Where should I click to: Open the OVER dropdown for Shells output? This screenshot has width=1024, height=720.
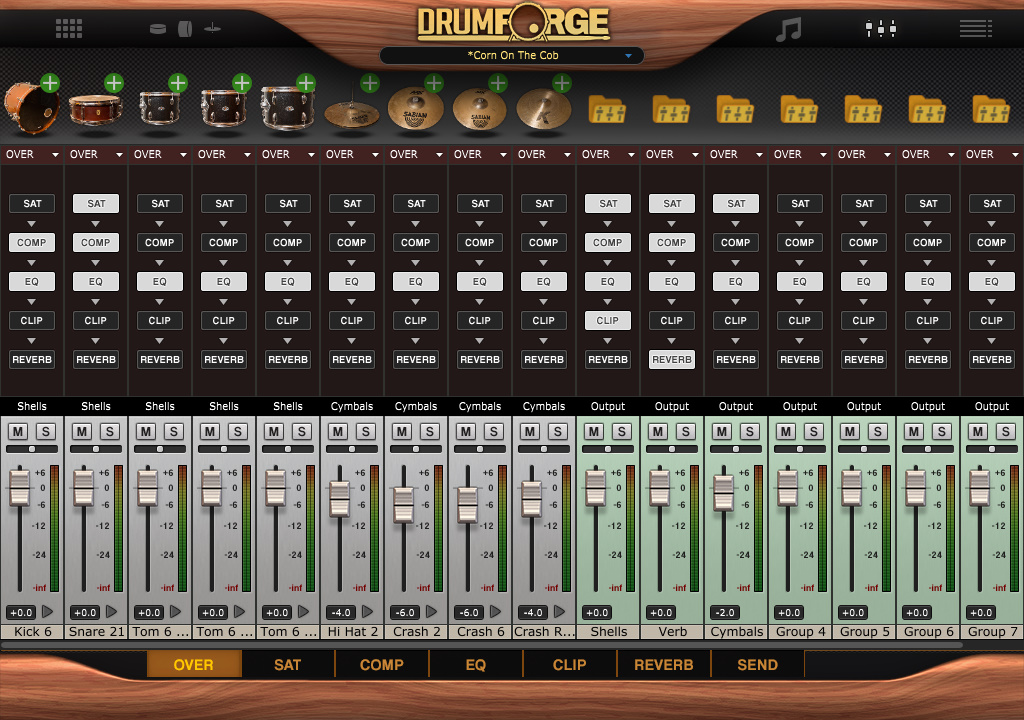tap(608, 155)
